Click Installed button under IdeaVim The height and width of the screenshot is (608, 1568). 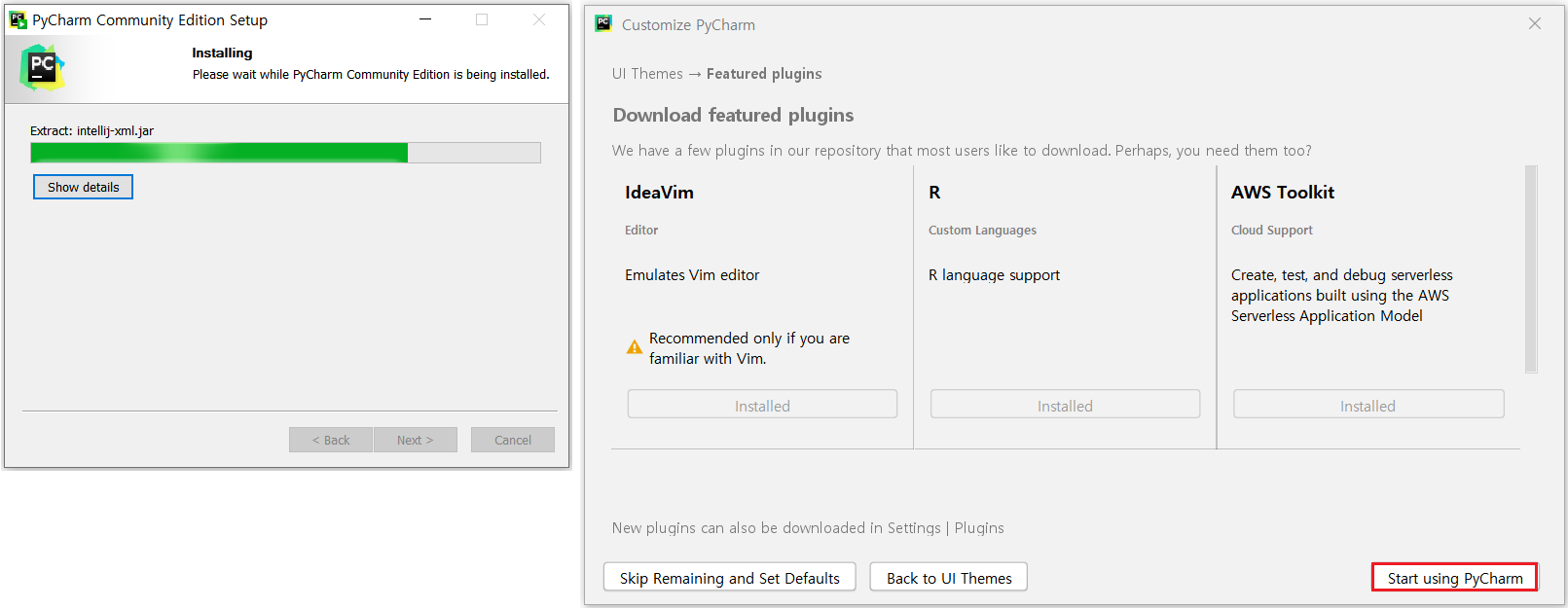click(x=762, y=405)
